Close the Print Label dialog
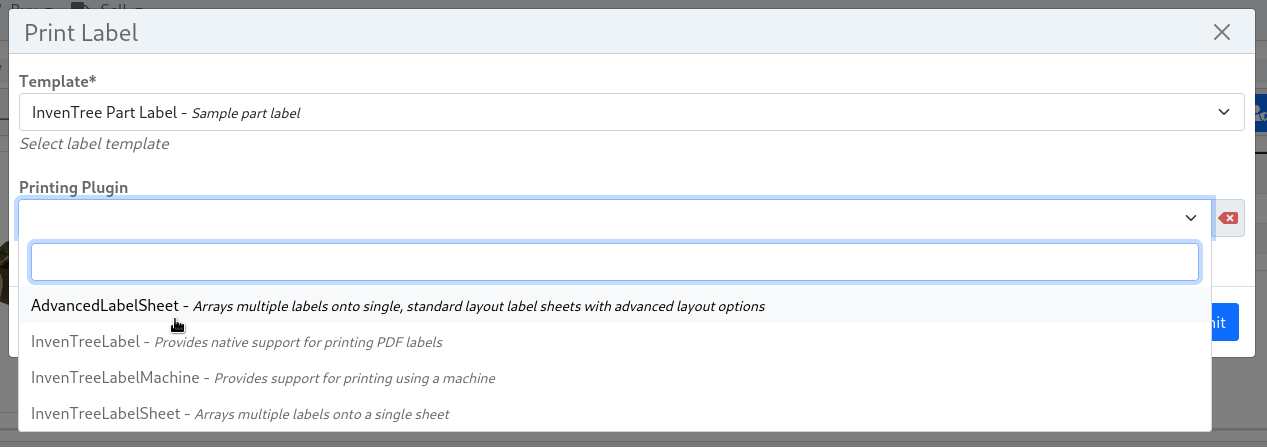Viewport: 1267px width, 447px height. (x=1221, y=32)
